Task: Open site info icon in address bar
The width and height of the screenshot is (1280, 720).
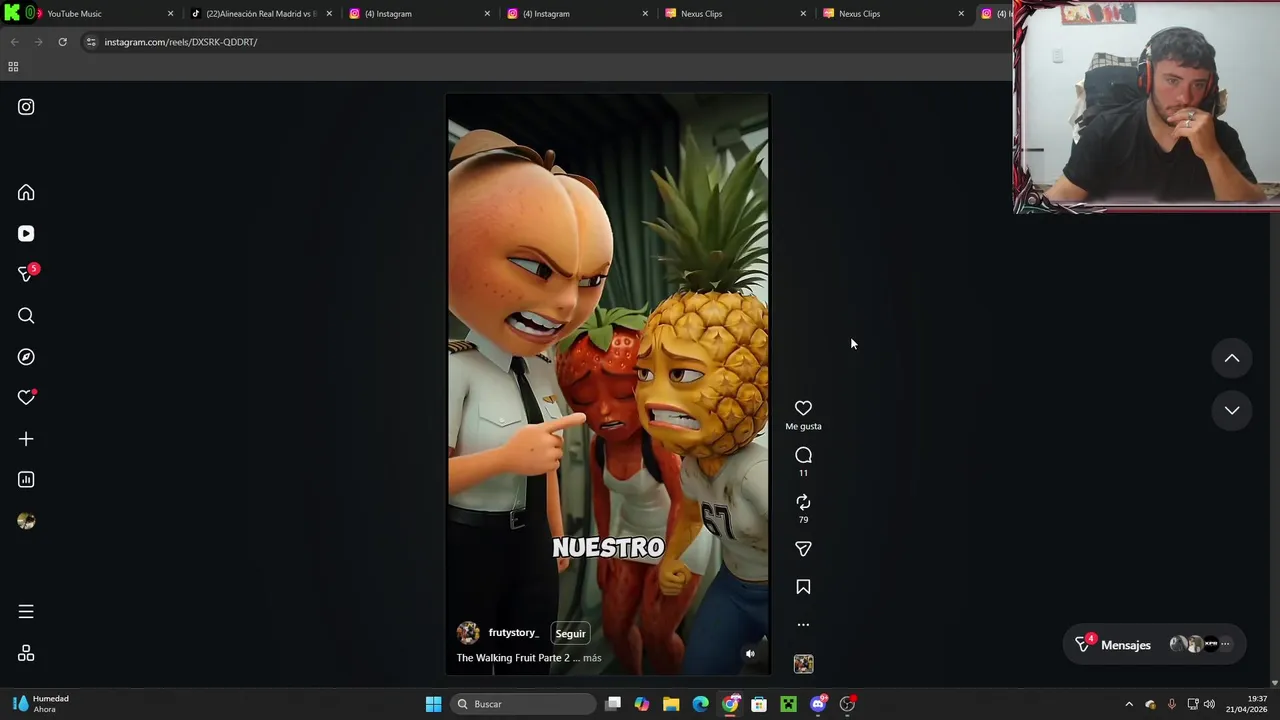Action: 91,42
